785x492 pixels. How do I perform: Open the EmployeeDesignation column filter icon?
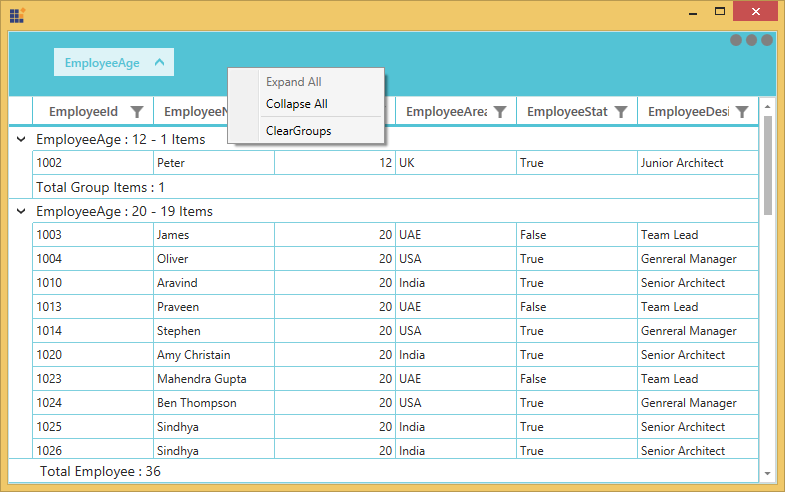tap(742, 112)
